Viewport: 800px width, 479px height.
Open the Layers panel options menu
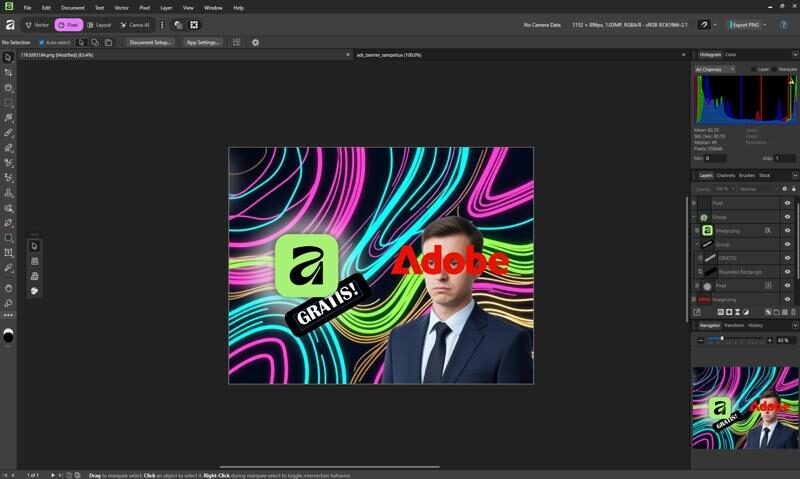(795, 175)
